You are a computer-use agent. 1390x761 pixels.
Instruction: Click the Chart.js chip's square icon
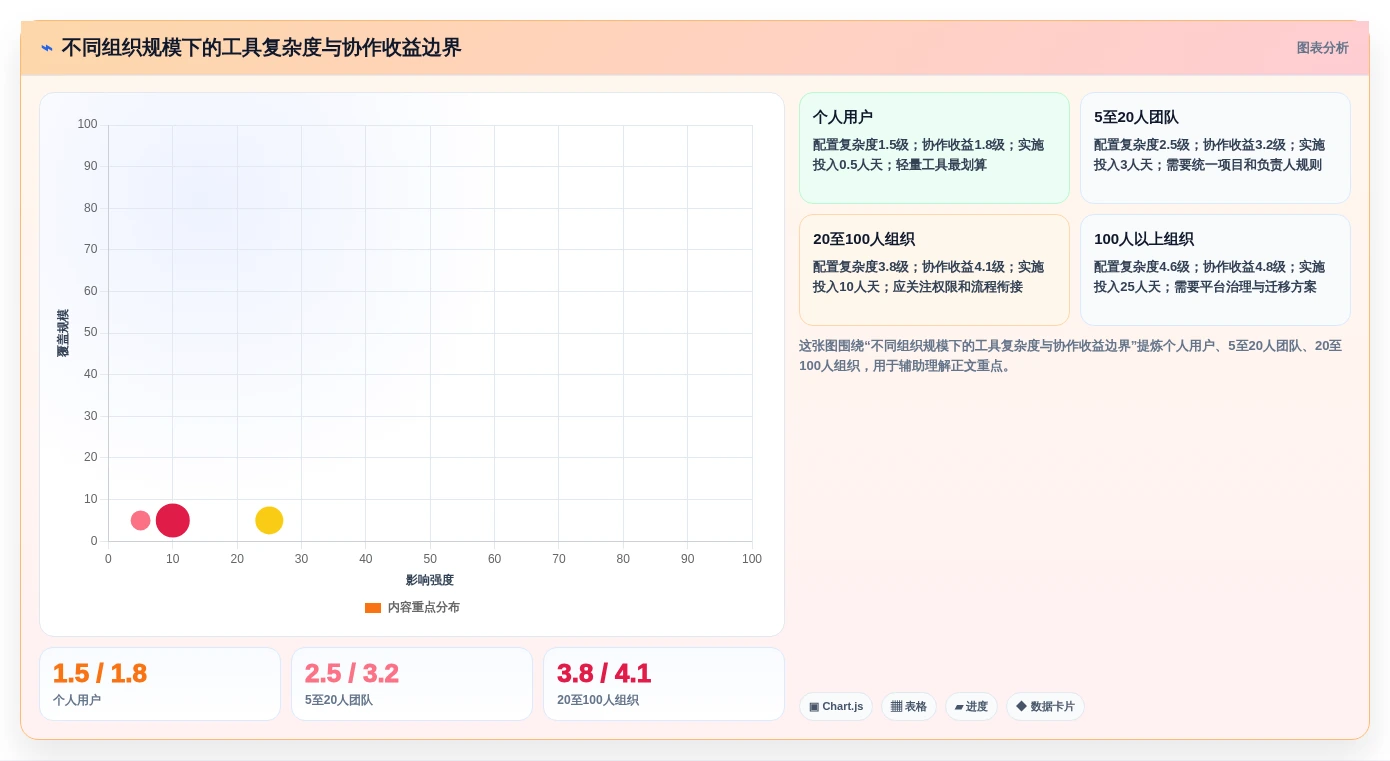click(814, 706)
